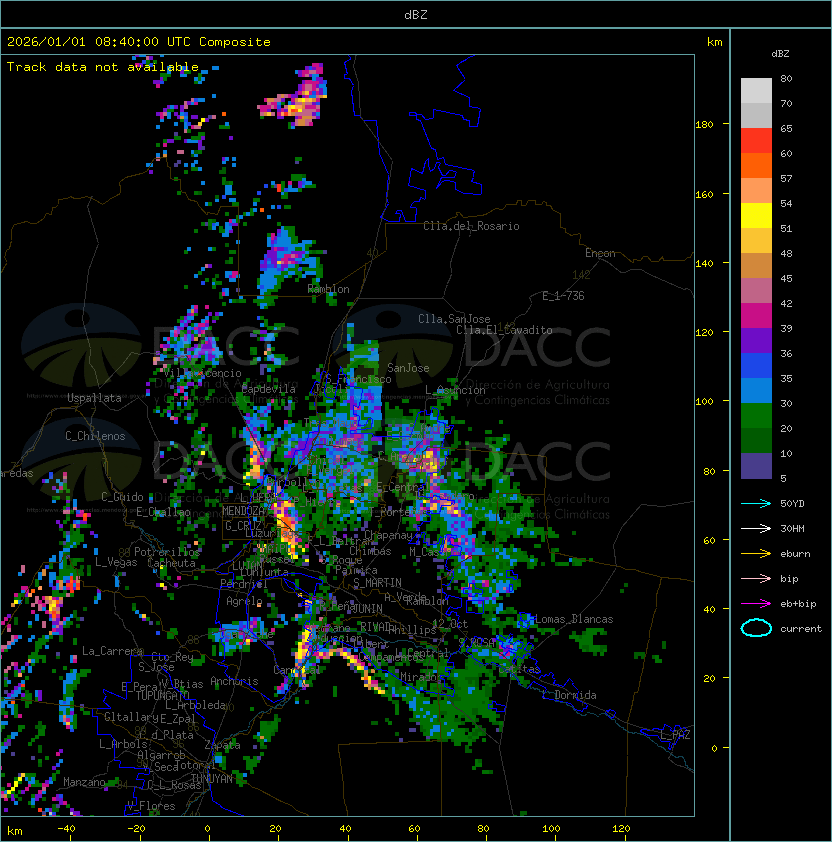Click the magenta 39-42 dBZ swatch
This screenshot has width=832, height=842.
tap(756, 316)
